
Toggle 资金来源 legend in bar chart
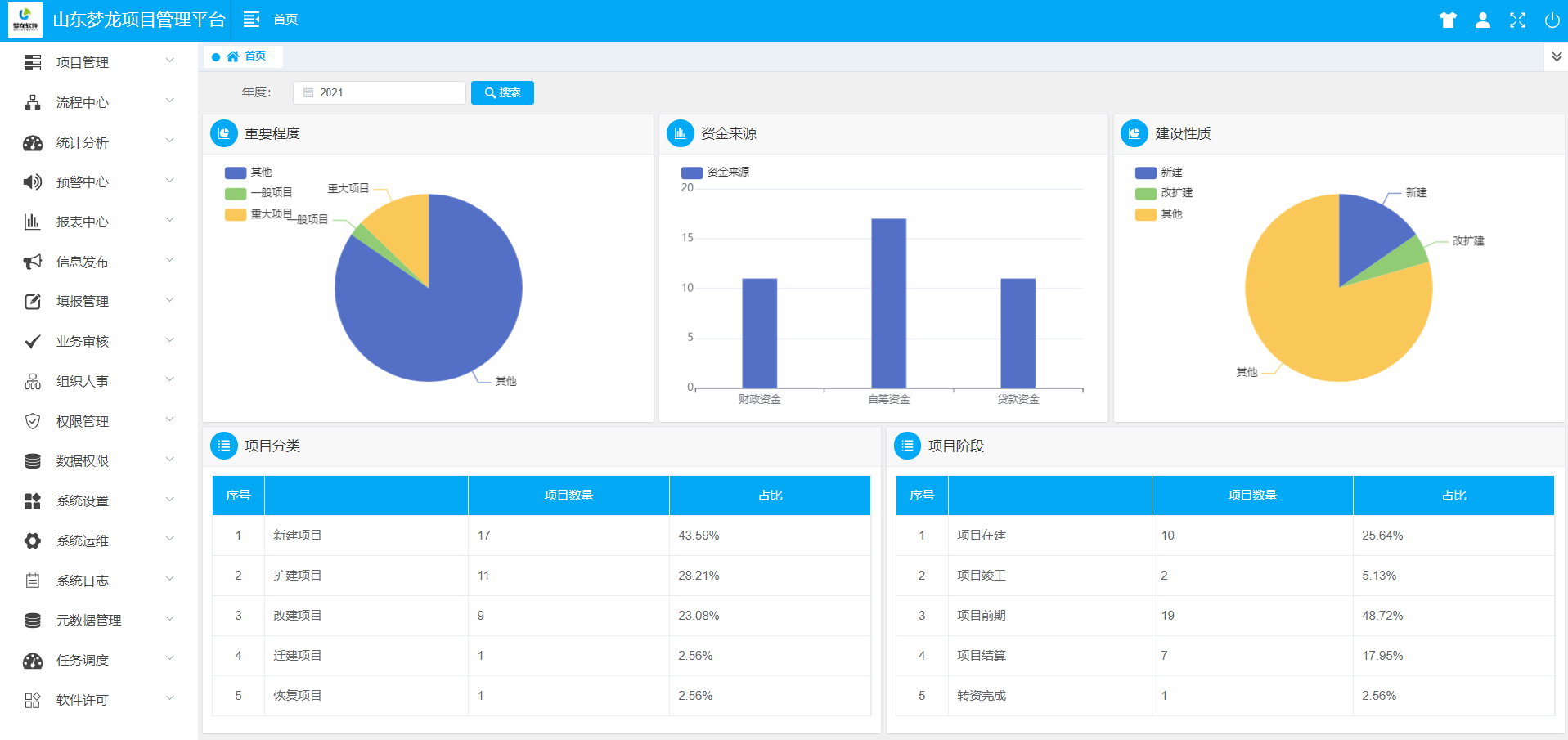point(715,173)
